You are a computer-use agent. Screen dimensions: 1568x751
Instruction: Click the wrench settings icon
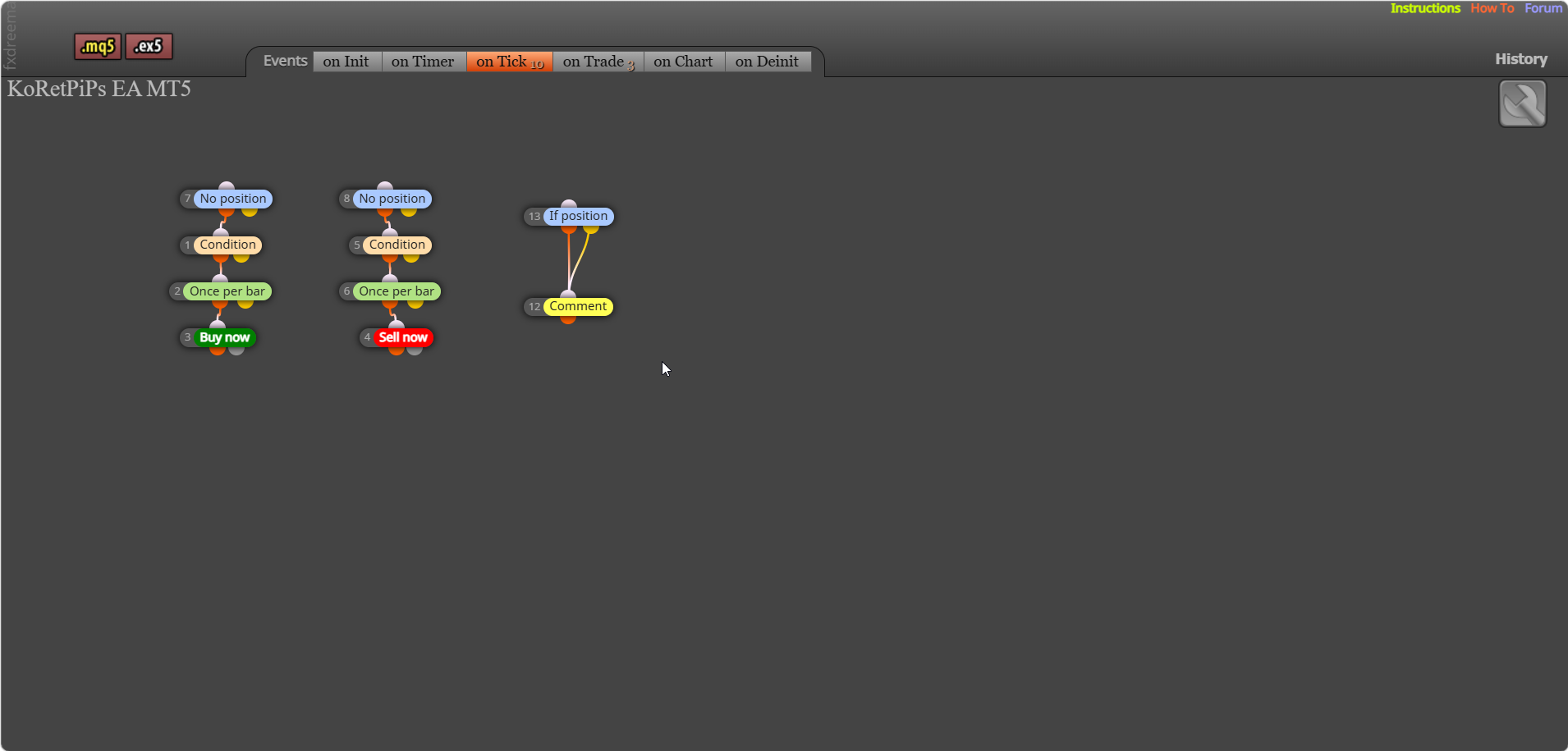click(x=1523, y=103)
